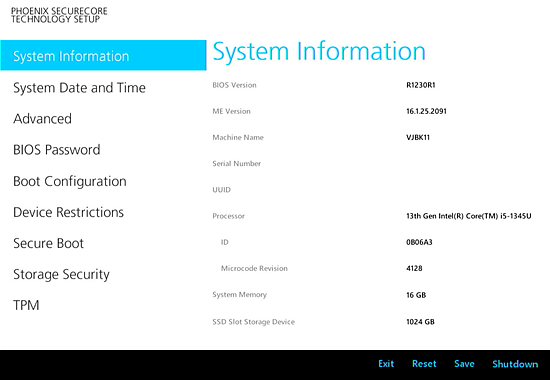Click the processor ID value 0B06A3
The width and height of the screenshot is (550, 380).
click(x=419, y=242)
